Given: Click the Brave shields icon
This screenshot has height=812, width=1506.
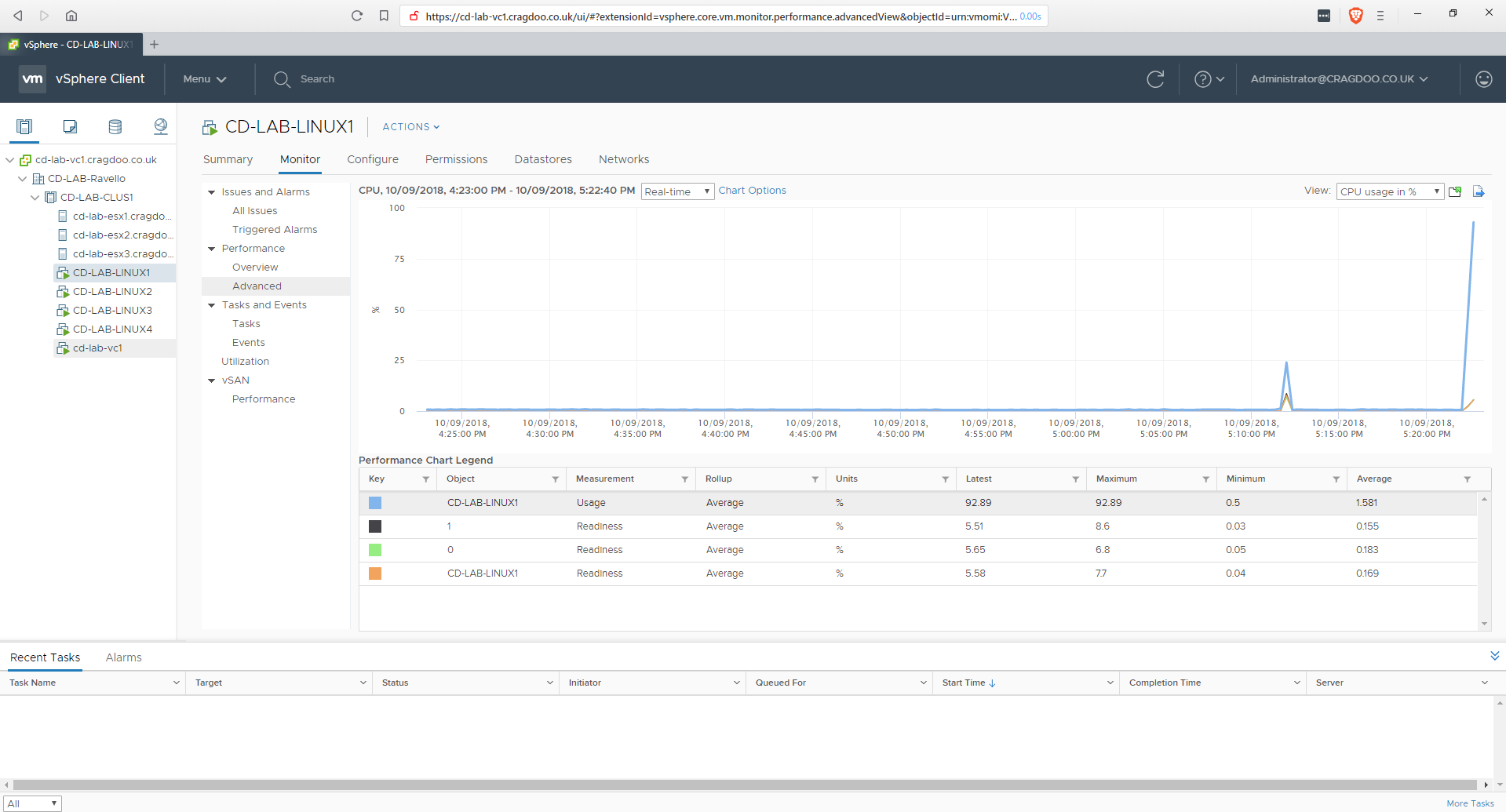Looking at the screenshot, I should [x=1355, y=16].
